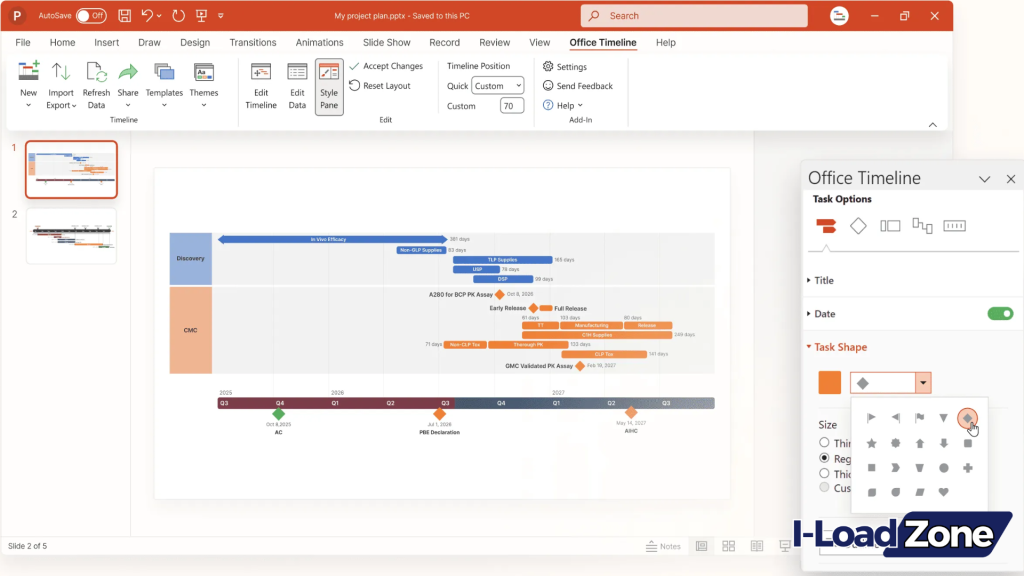Open the Animations tab
This screenshot has height=576, width=1024.
pyautogui.click(x=319, y=42)
